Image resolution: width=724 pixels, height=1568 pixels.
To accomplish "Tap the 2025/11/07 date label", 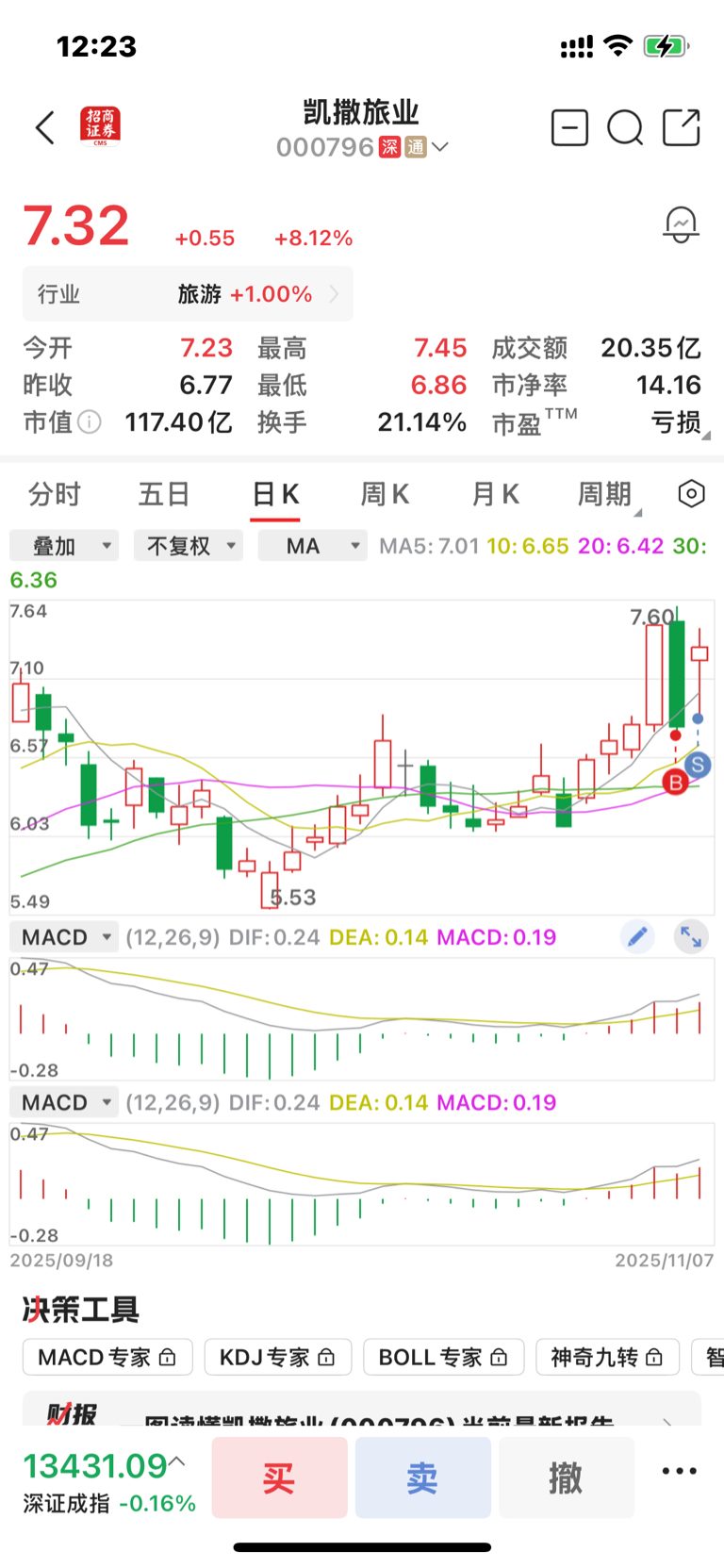I will (665, 1260).
